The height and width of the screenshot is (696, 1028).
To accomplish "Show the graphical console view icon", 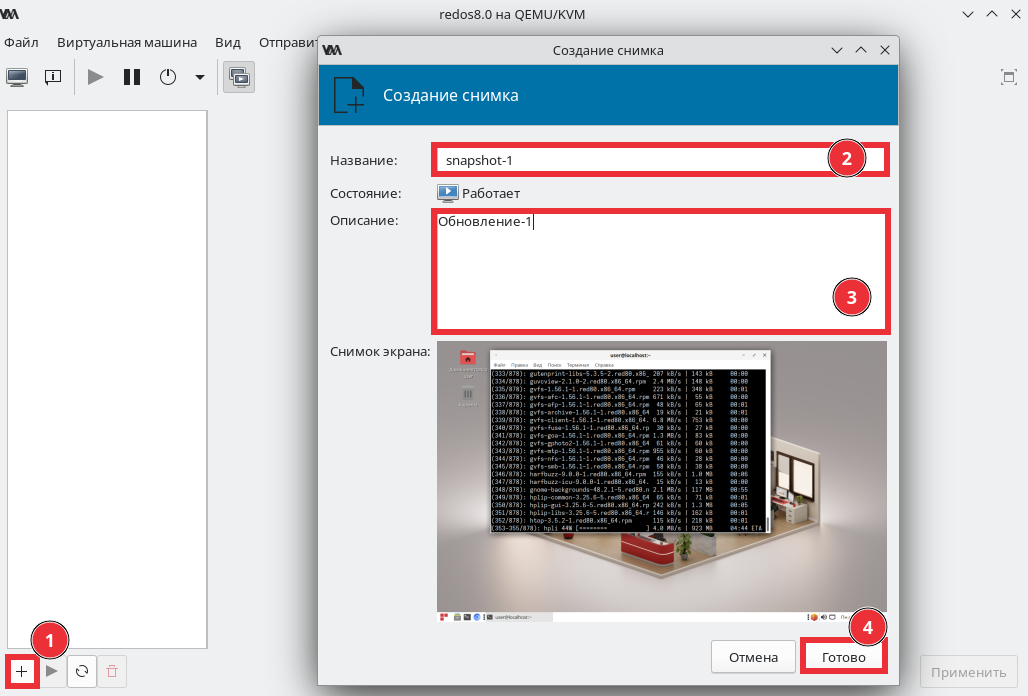I will click(x=17, y=77).
